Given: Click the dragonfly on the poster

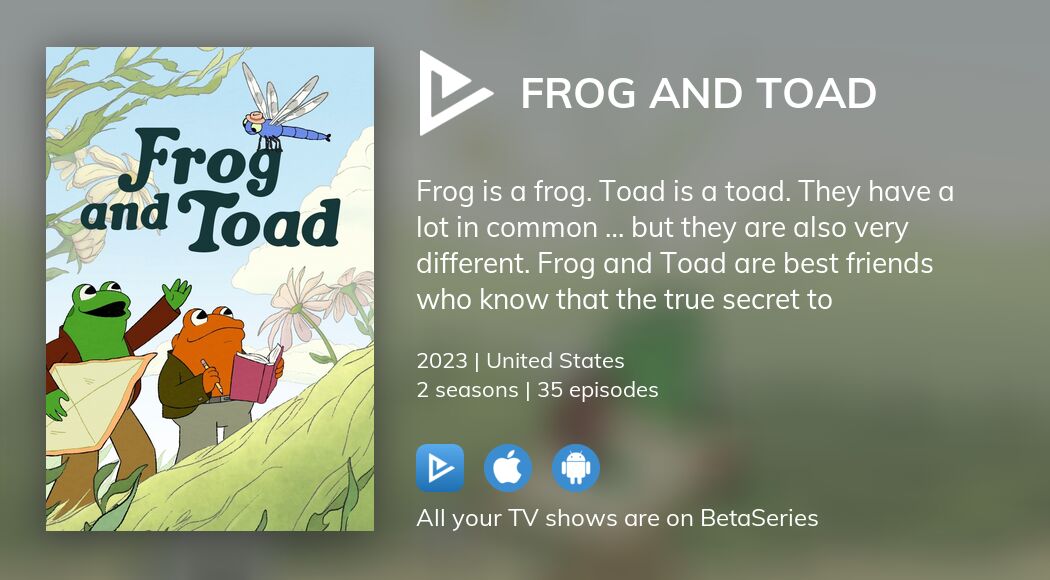Looking at the screenshot, I should 283,112.
